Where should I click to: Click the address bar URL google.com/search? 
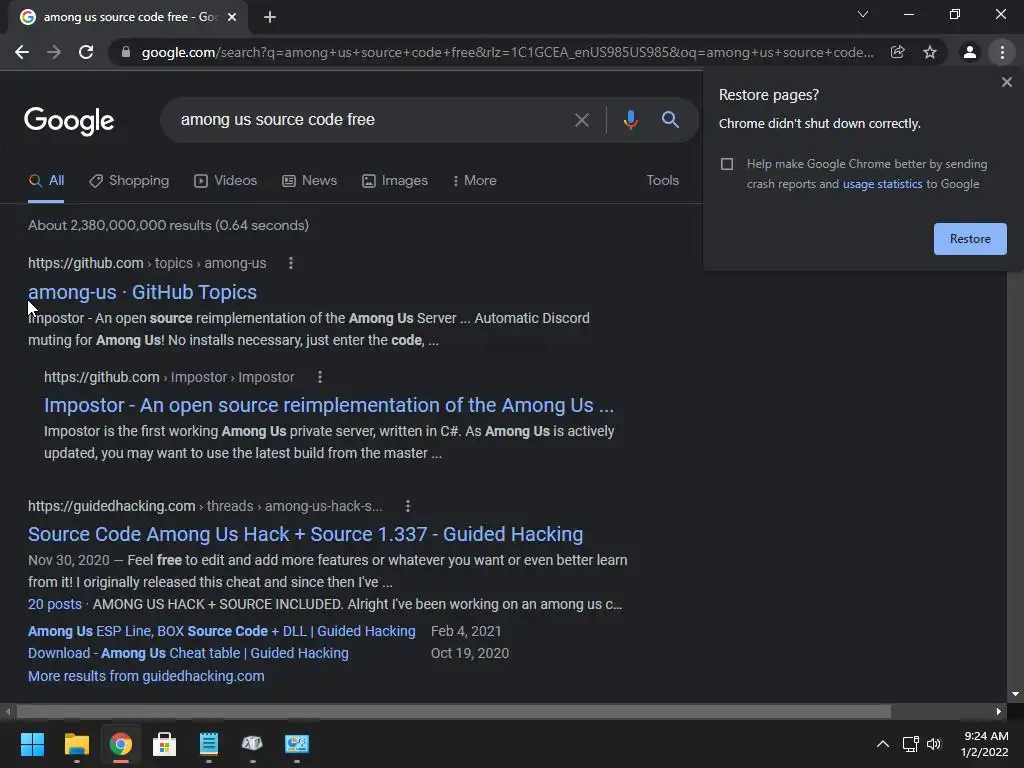pyautogui.click(x=507, y=52)
